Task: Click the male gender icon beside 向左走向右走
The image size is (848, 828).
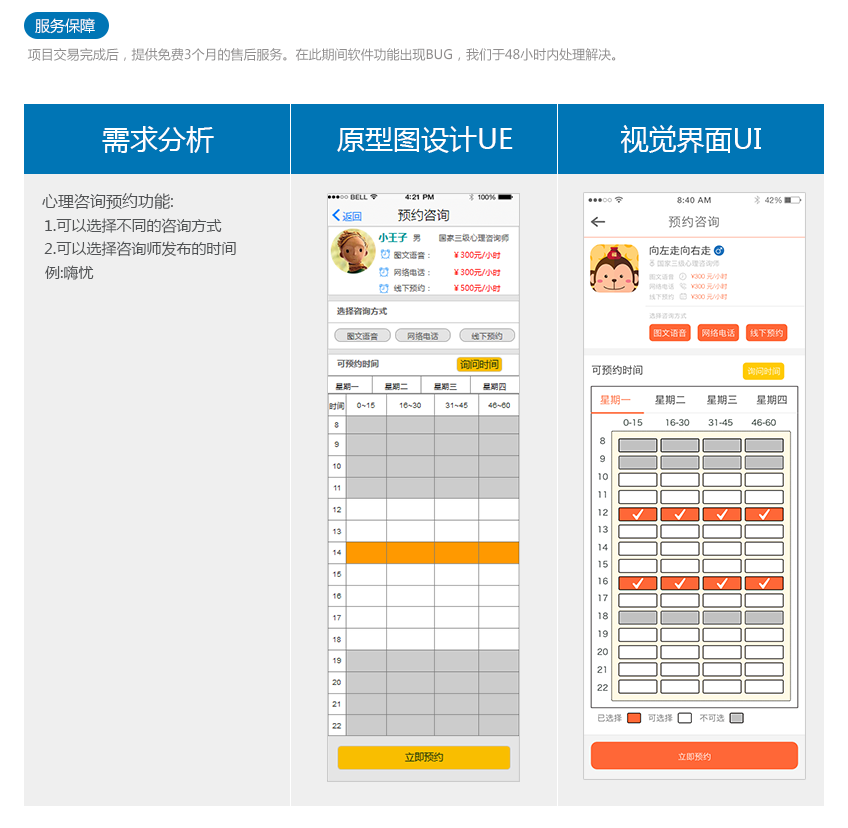Action: (x=718, y=251)
